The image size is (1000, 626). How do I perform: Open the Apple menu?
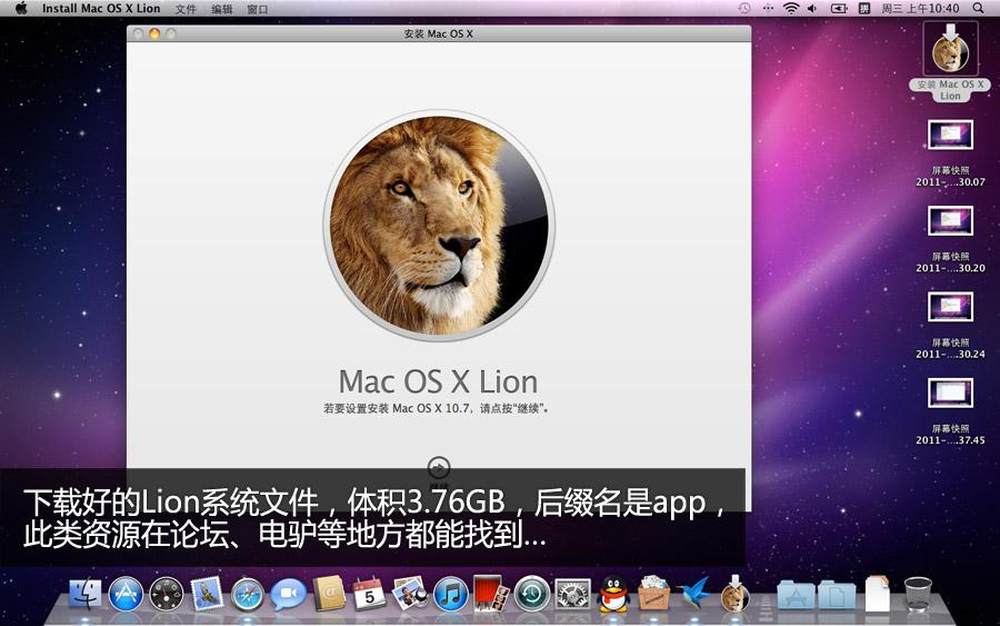(x=21, y=8)
